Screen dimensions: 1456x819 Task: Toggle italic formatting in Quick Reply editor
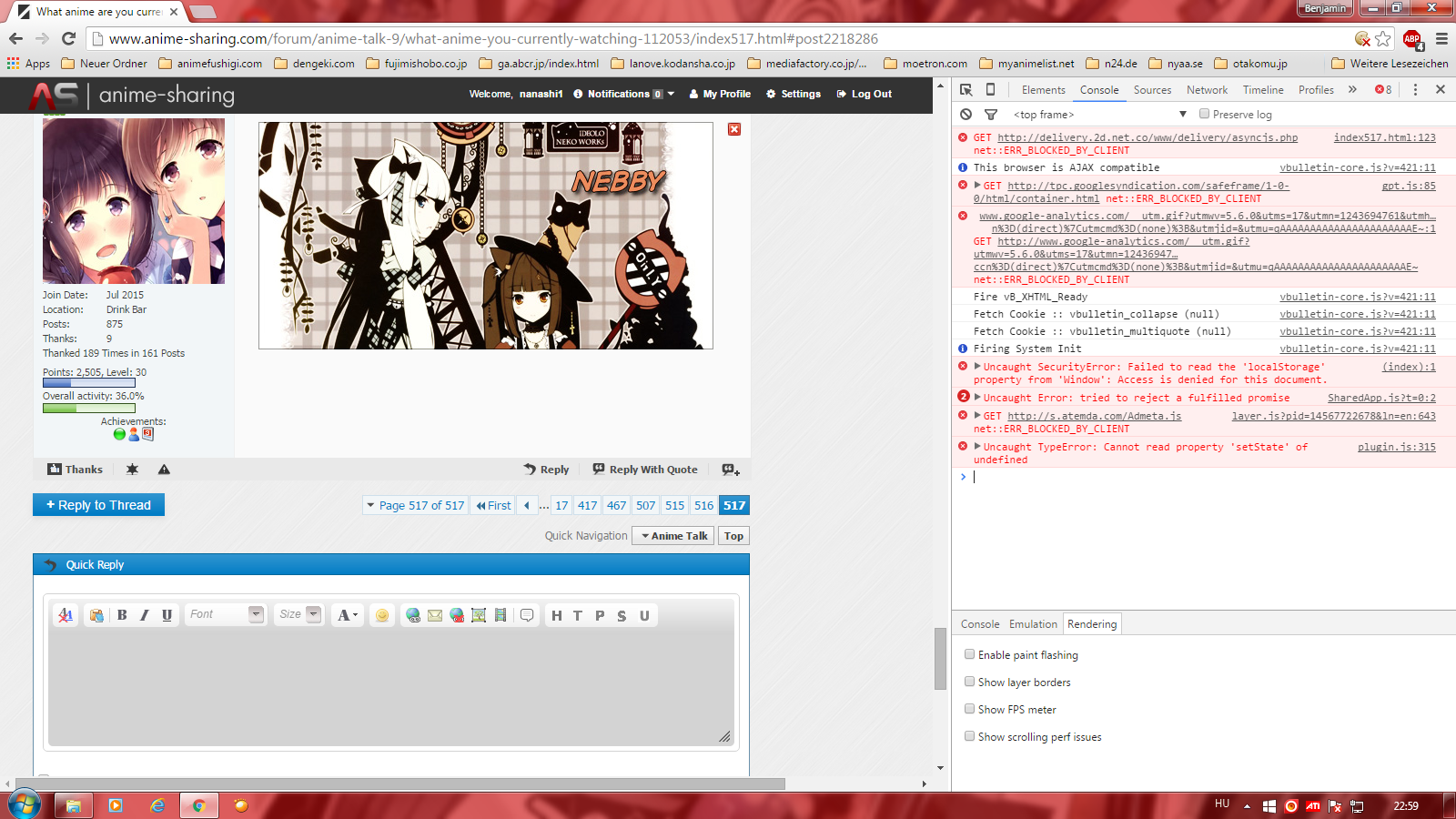[x=144, y=615]
